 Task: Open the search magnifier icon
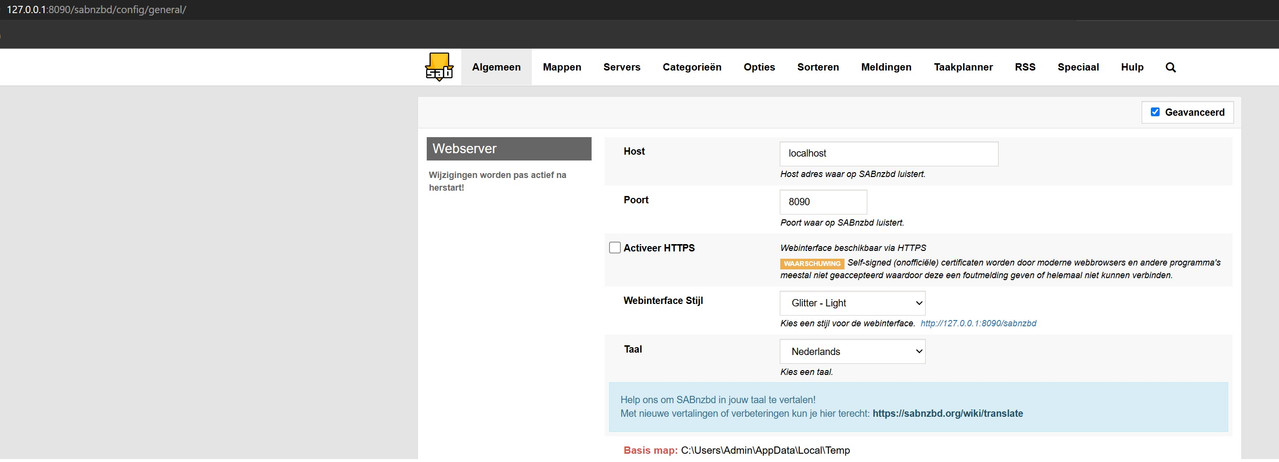coord(1170,67)
